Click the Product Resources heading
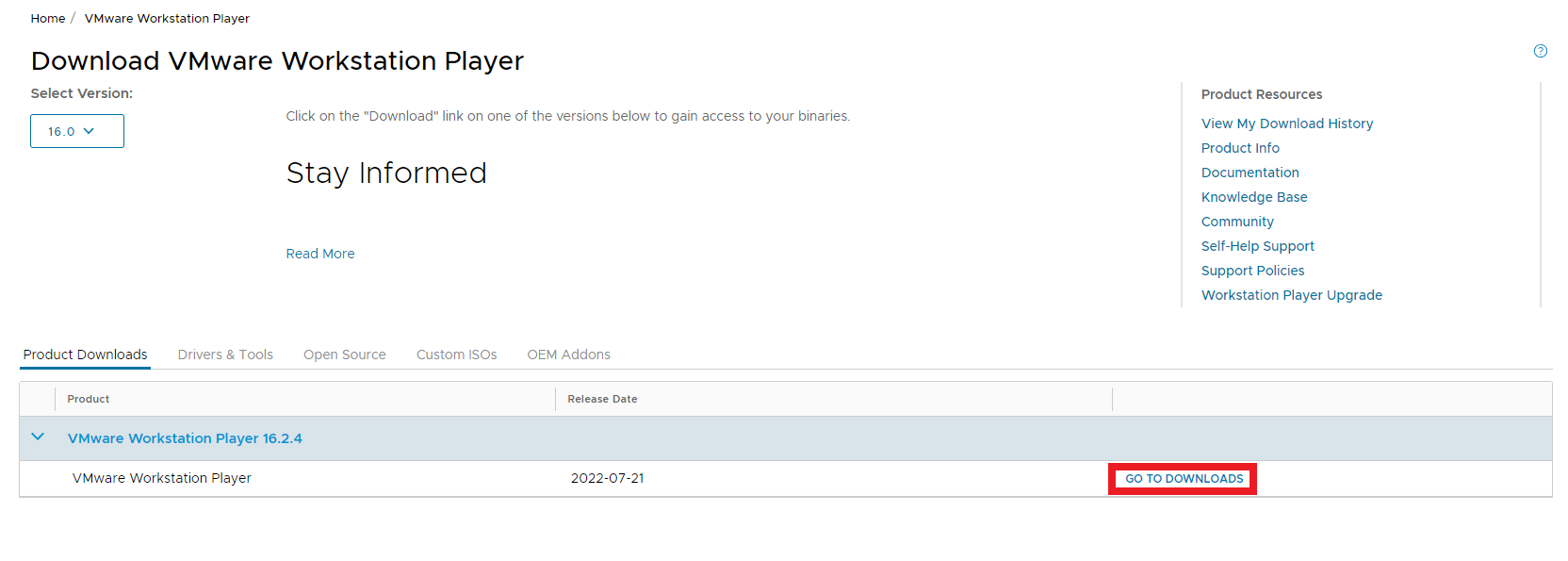The height and width of the screenshot is (561, 1568). (1262, 94)
